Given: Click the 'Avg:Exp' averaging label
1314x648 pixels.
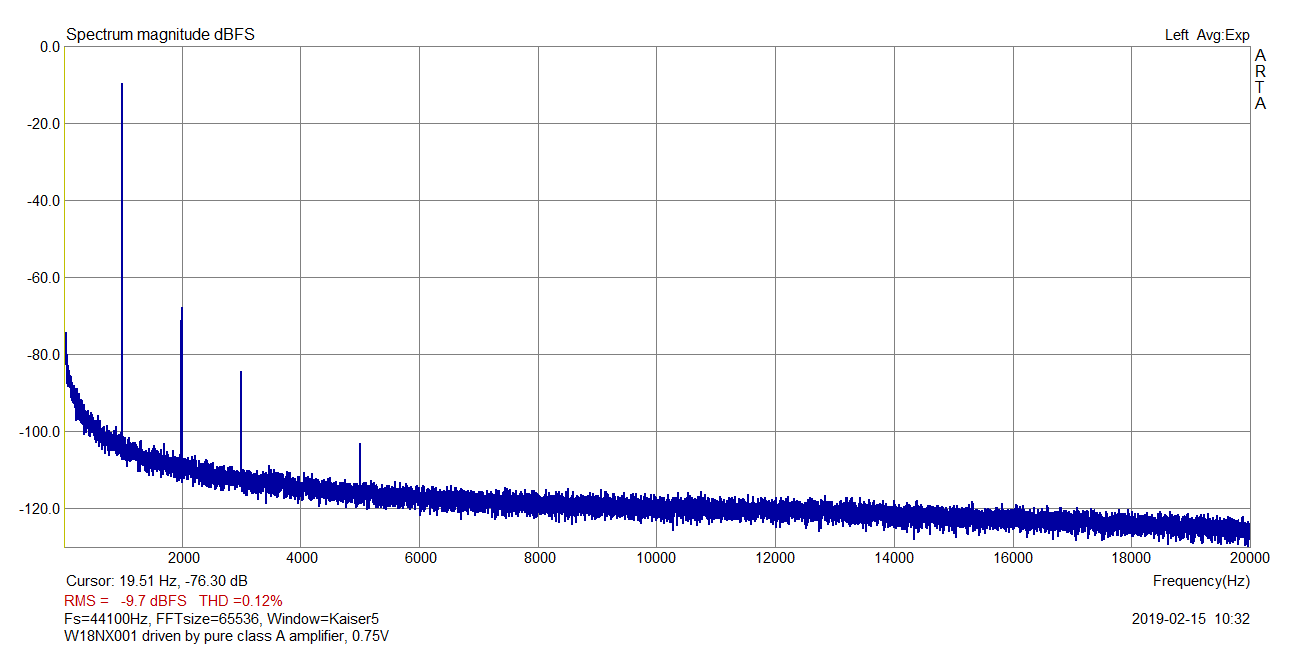Looking at the screenshot, I should (1223, 35).
